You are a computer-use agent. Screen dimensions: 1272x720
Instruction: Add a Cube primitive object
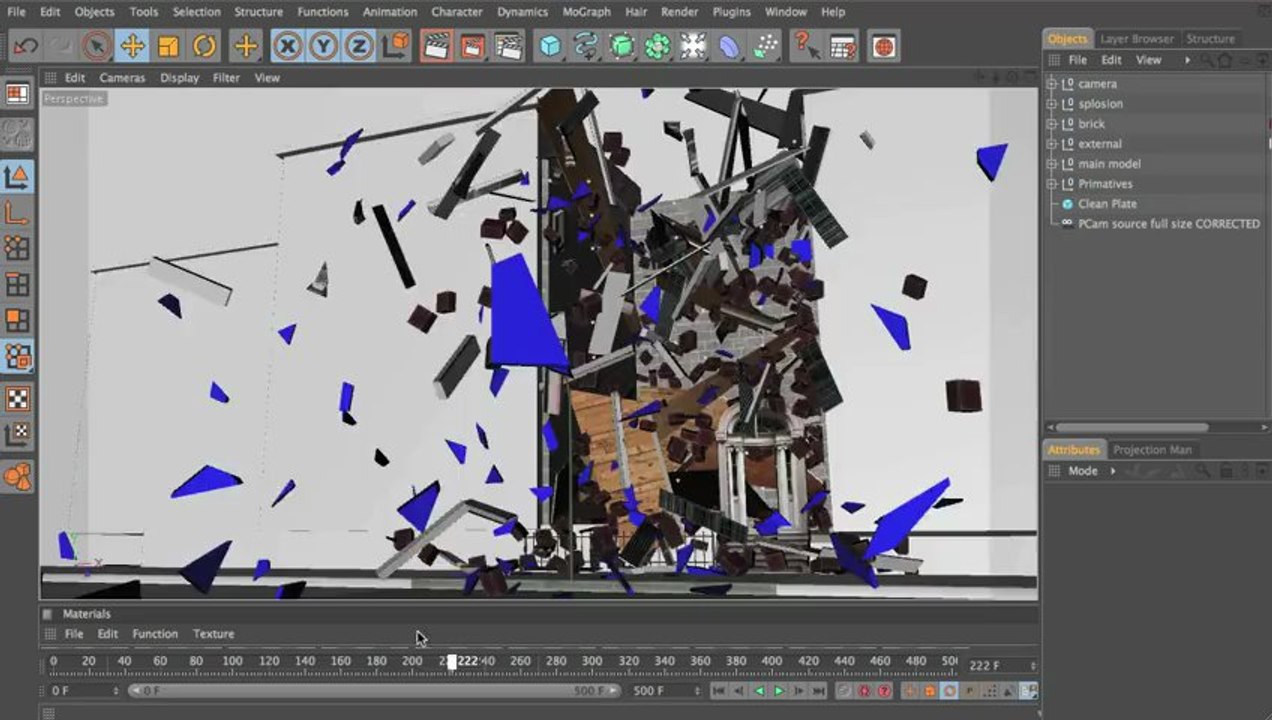(550, 45)
